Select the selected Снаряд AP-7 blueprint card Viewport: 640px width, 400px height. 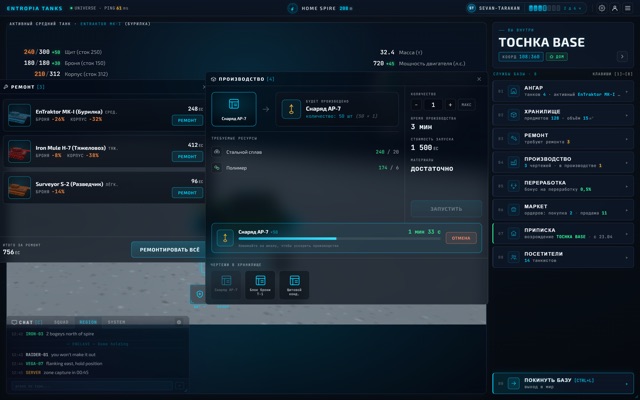(x=234, y=109)
